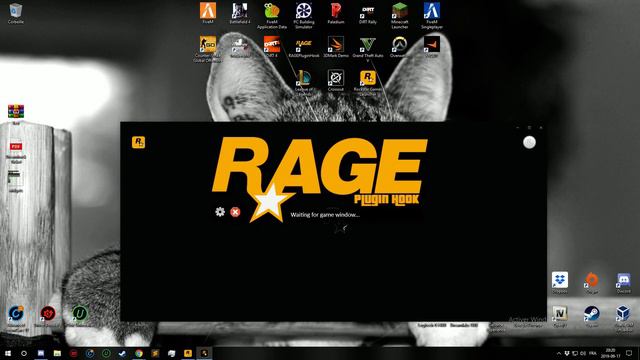Click the Cortana circle on the taskbar
Screen dimensions: 640x360
click(24, 353)
